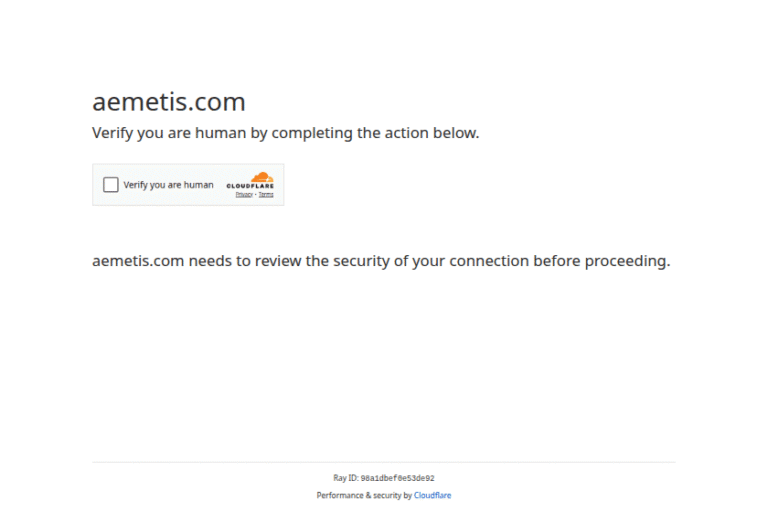Follow the Cloudflare link in the footer
This screenshot has height=512, width=768.
pos(433,495)
